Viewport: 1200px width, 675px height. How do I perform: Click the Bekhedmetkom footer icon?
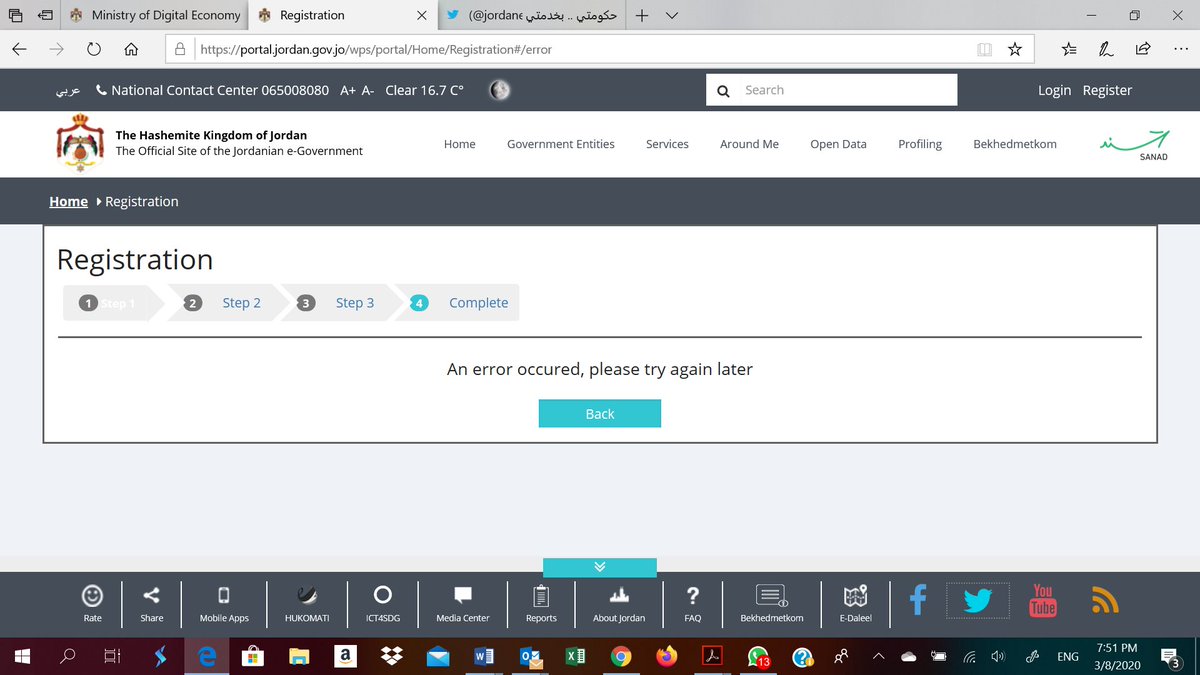click(771, 596)
